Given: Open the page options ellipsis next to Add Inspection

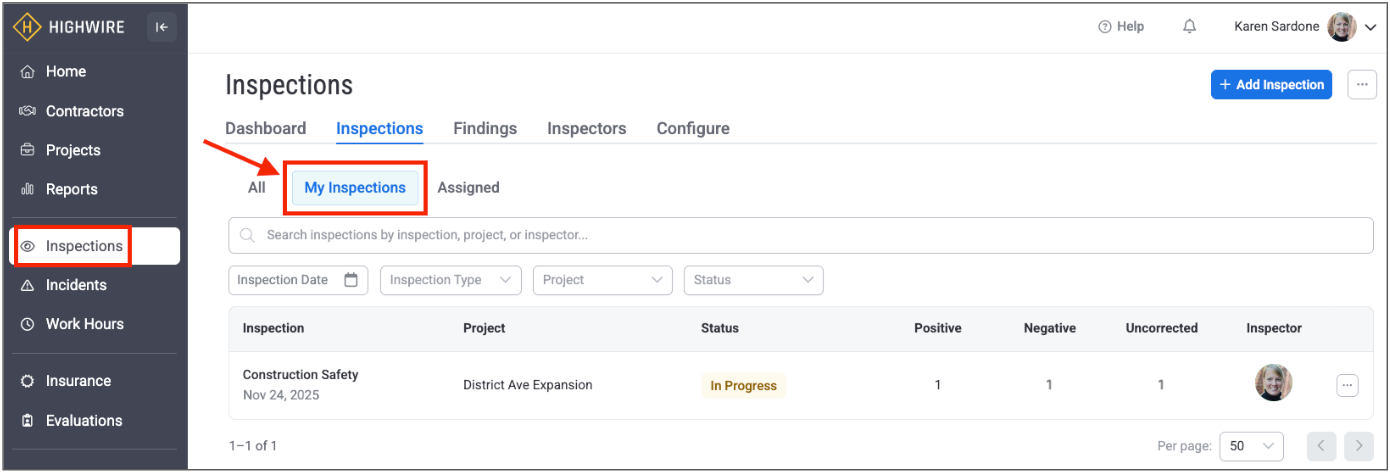Looking at the screenshot, I should [1362, 85].
